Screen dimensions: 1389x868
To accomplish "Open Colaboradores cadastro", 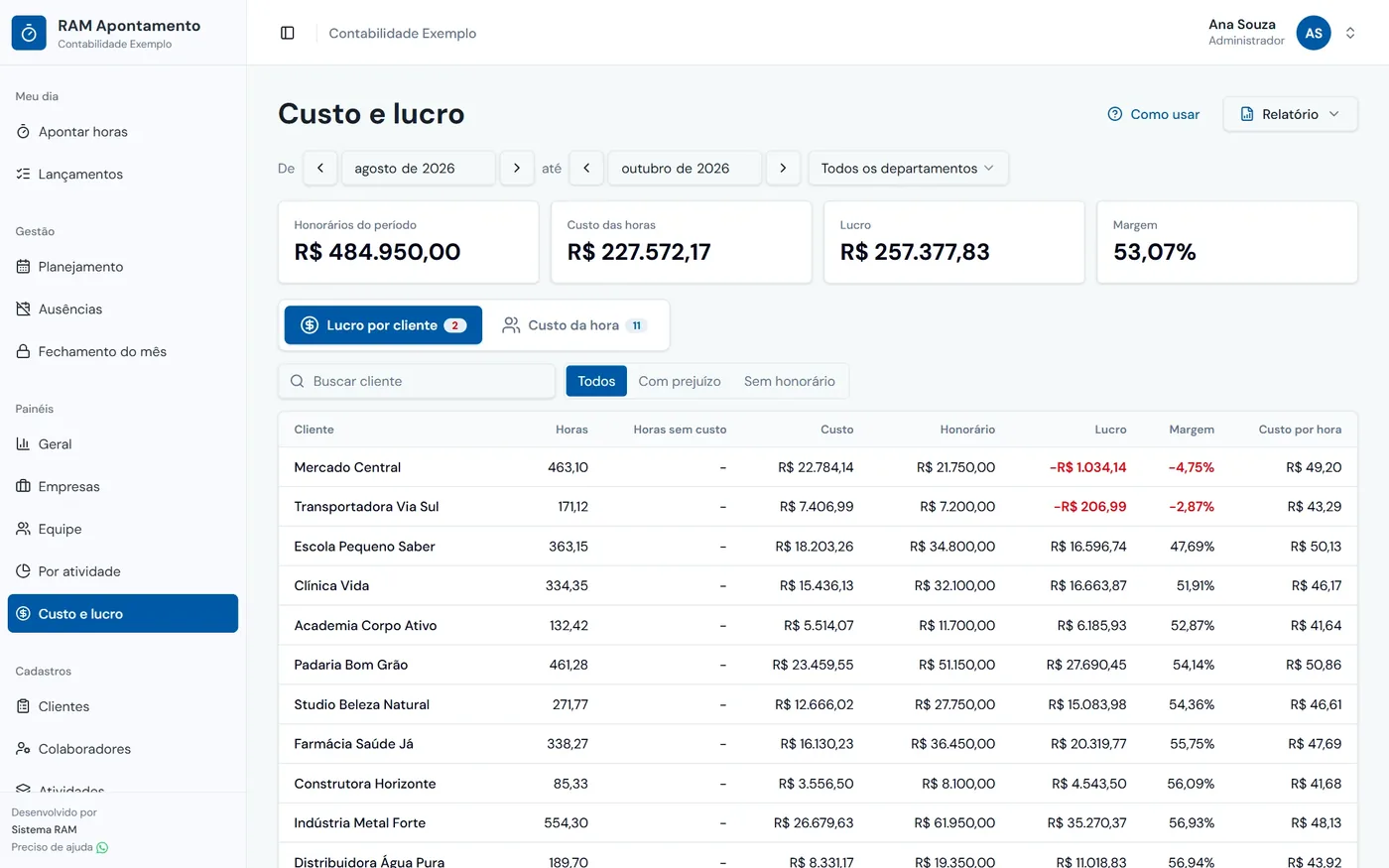I will [x=123, y=749].
